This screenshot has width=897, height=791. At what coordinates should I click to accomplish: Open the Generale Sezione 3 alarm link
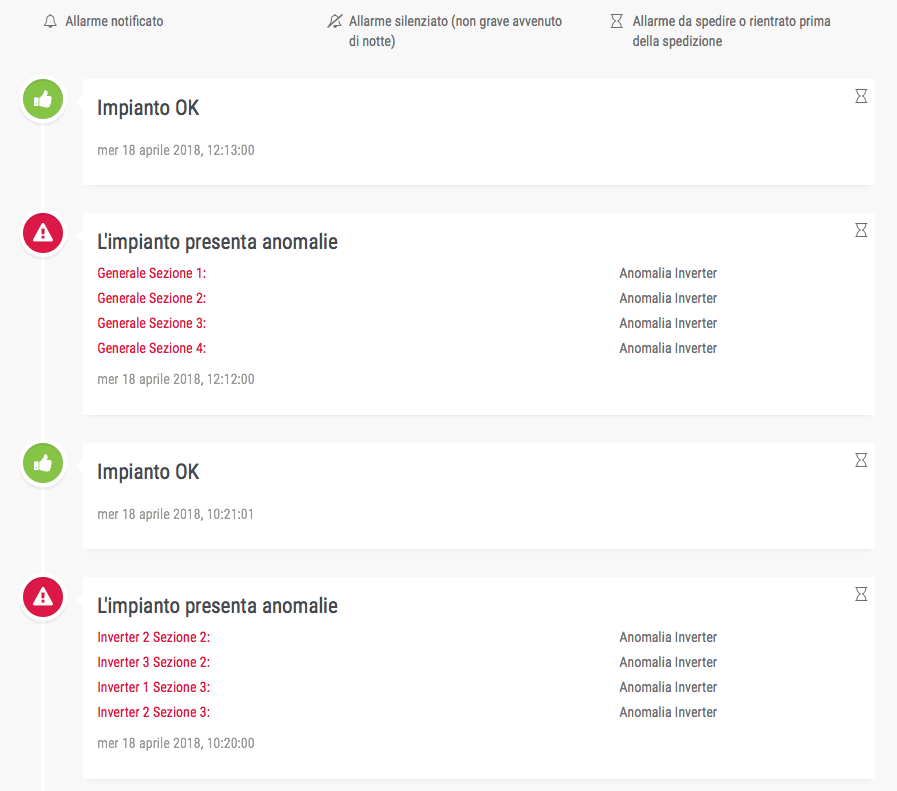click(151, 323)
